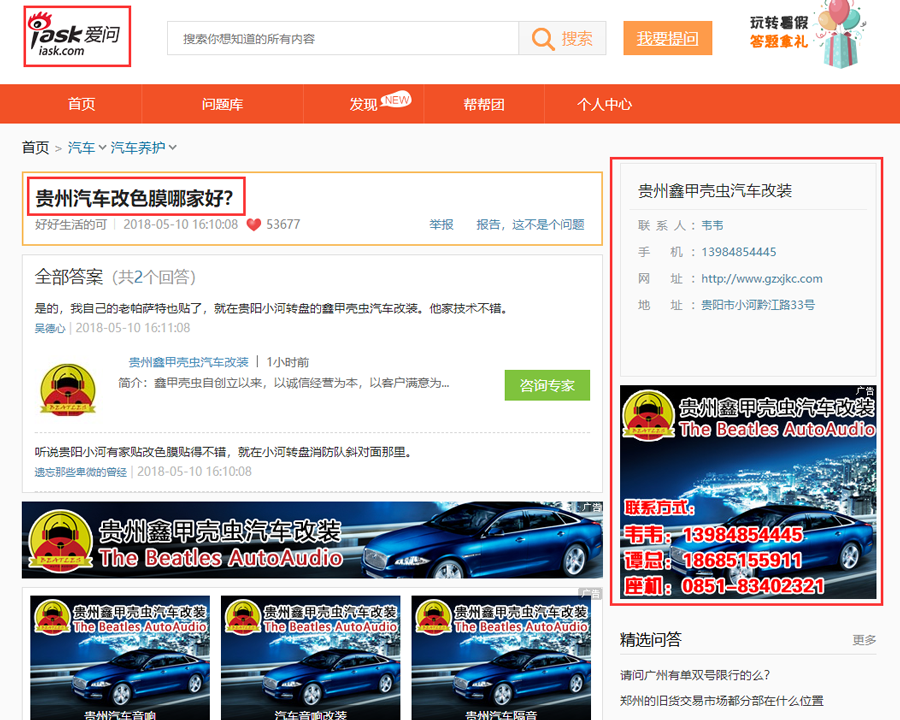This screenshot has width=900, height=720.
Task: Open the beetle avatar of 鑫甲壳虫 expert
Action: coord(68,389)
